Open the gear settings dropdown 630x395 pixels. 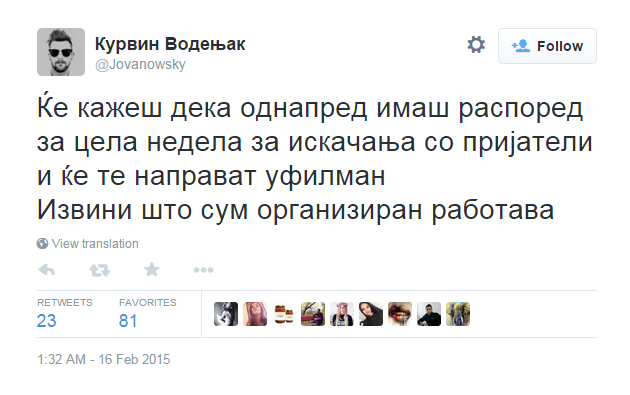tap(476, 45)
